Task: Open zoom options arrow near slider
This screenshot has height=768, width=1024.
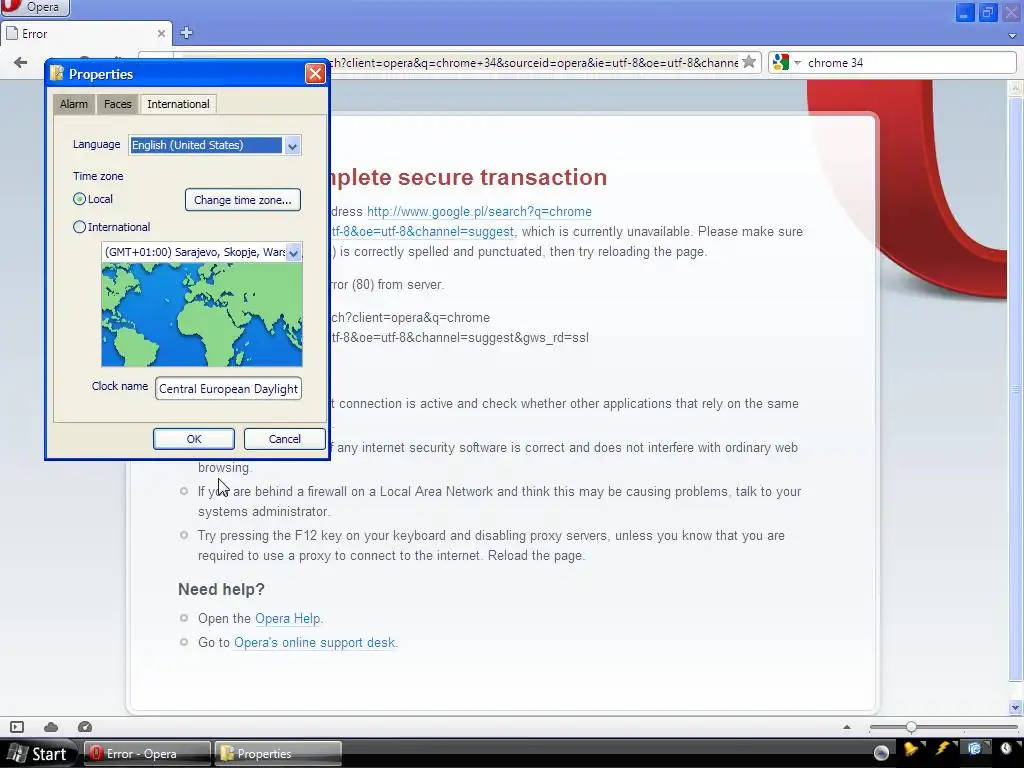Action: 847,727
